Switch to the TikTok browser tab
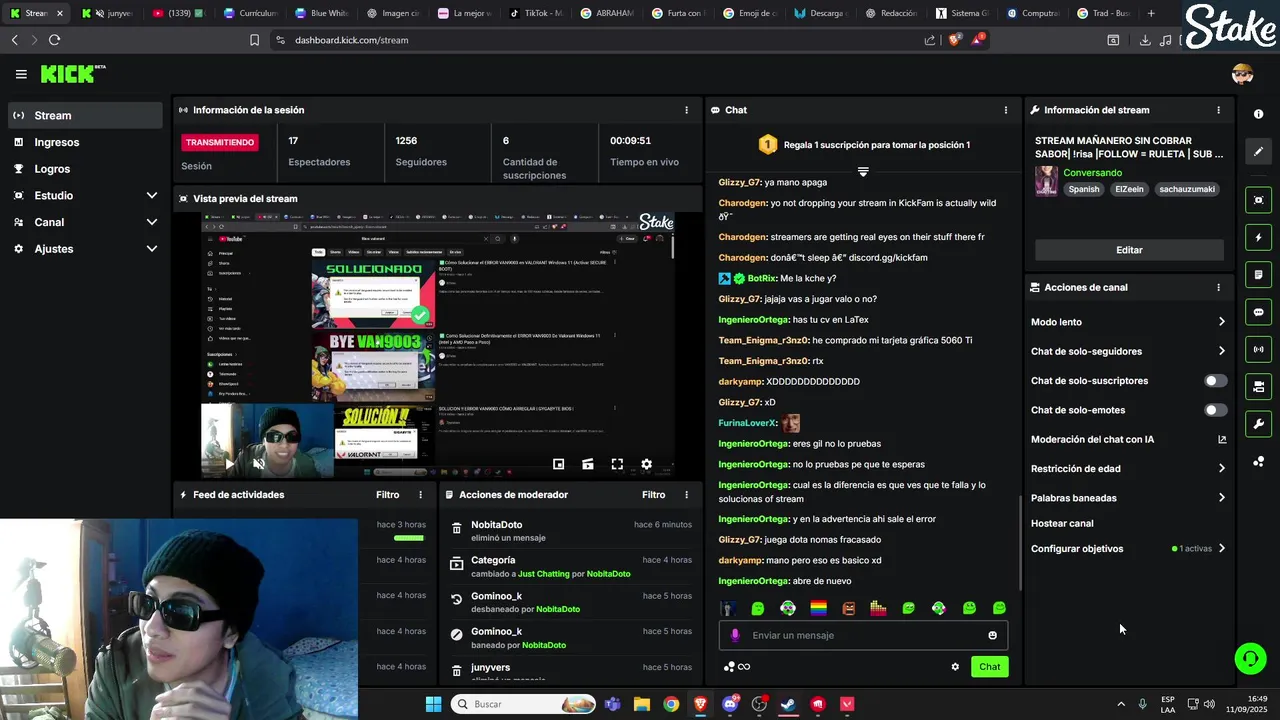This screenshot has width=1280, height=720. click(x=536, y=13)
